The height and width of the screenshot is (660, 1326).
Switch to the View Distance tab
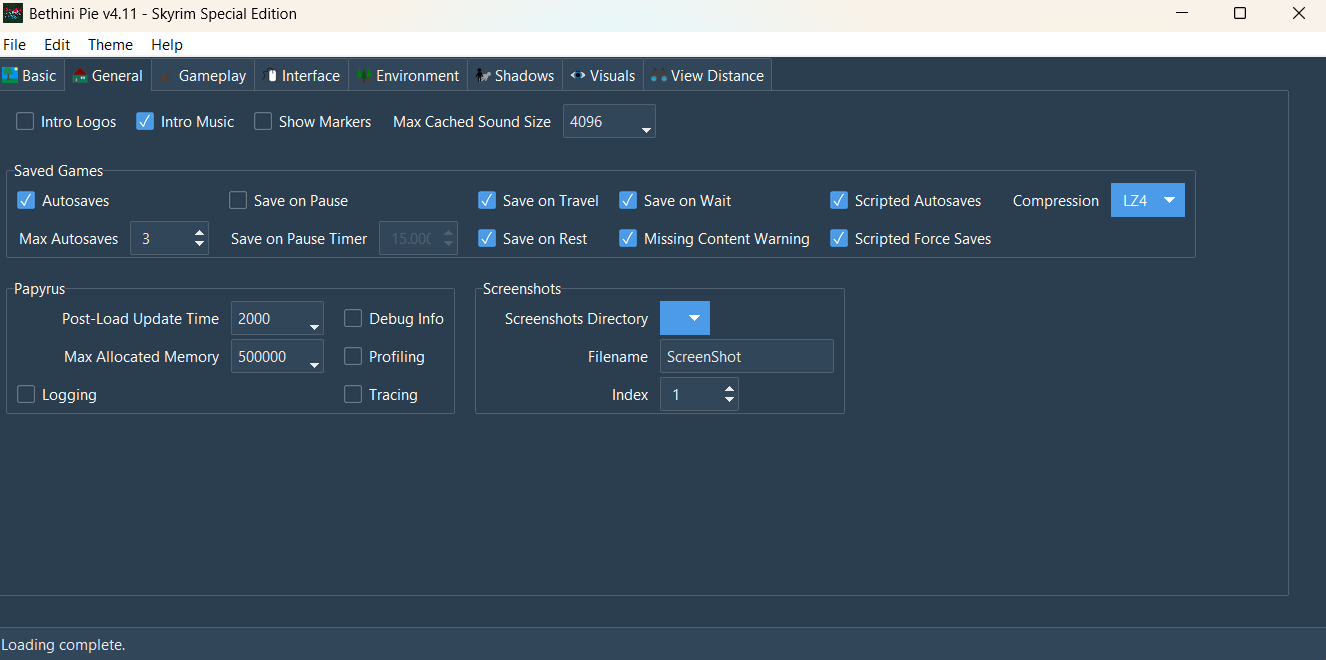pos(707,75)
